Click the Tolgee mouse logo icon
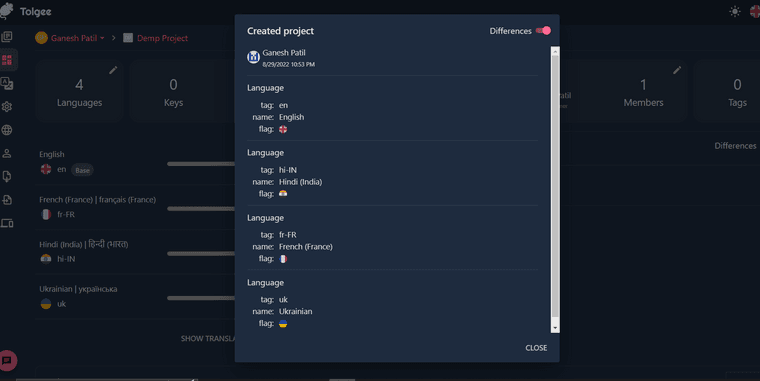760x381 pixels. [x=6, y=11]
